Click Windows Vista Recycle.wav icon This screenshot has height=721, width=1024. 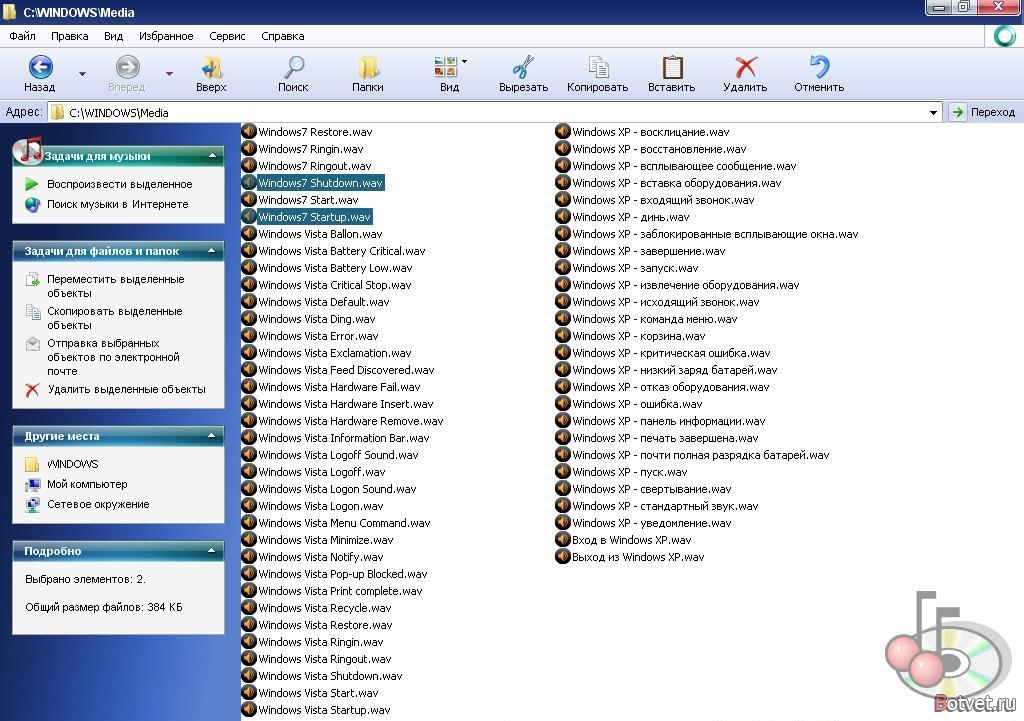(x=249, y=607)
